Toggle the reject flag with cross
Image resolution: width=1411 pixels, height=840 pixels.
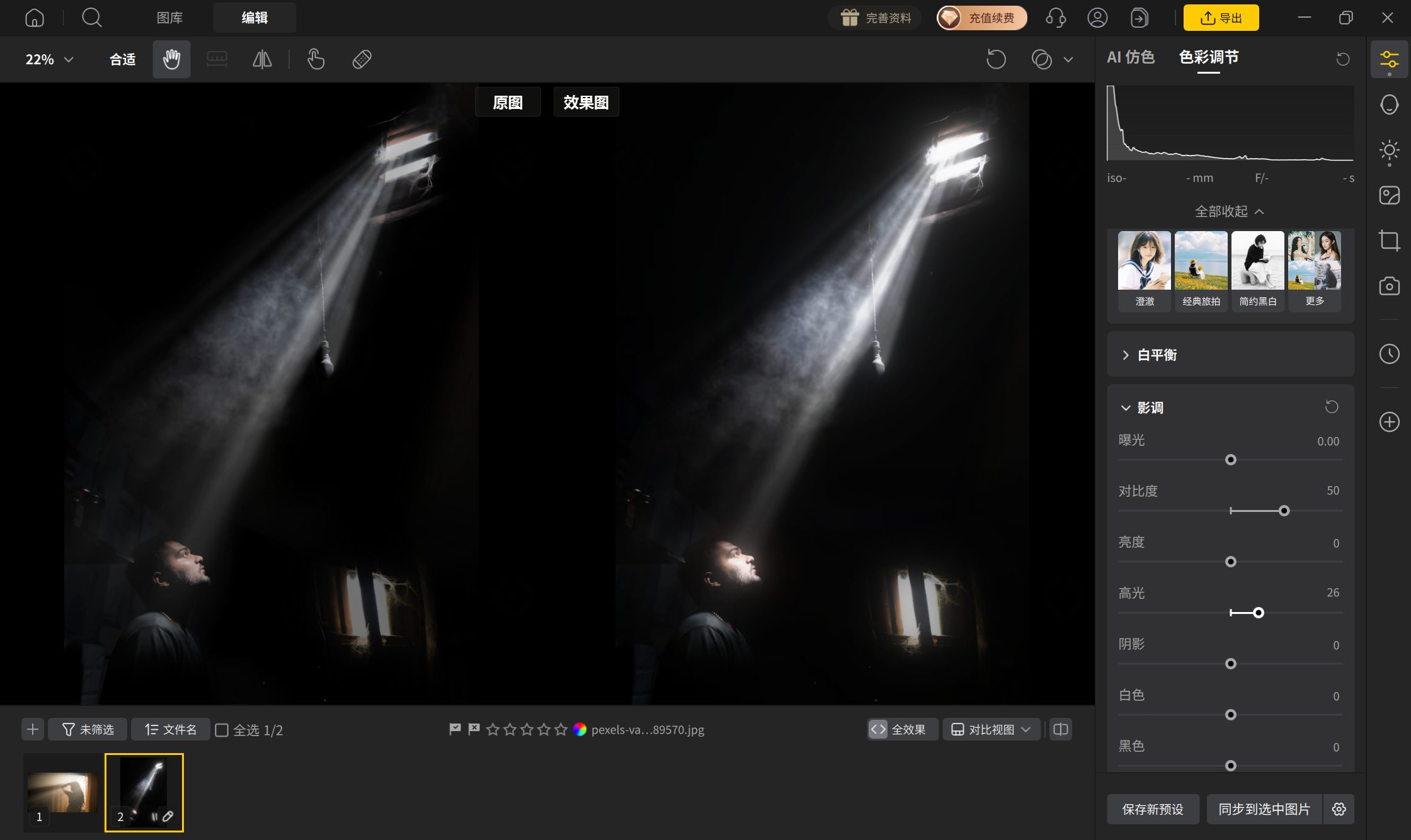474,729
